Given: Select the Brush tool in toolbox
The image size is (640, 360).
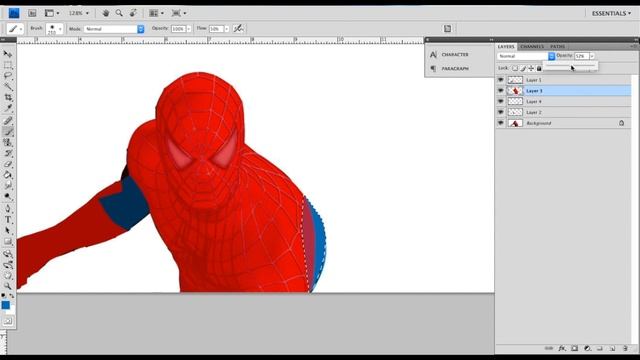Looking at the screenshot, I should pos(8,132).
